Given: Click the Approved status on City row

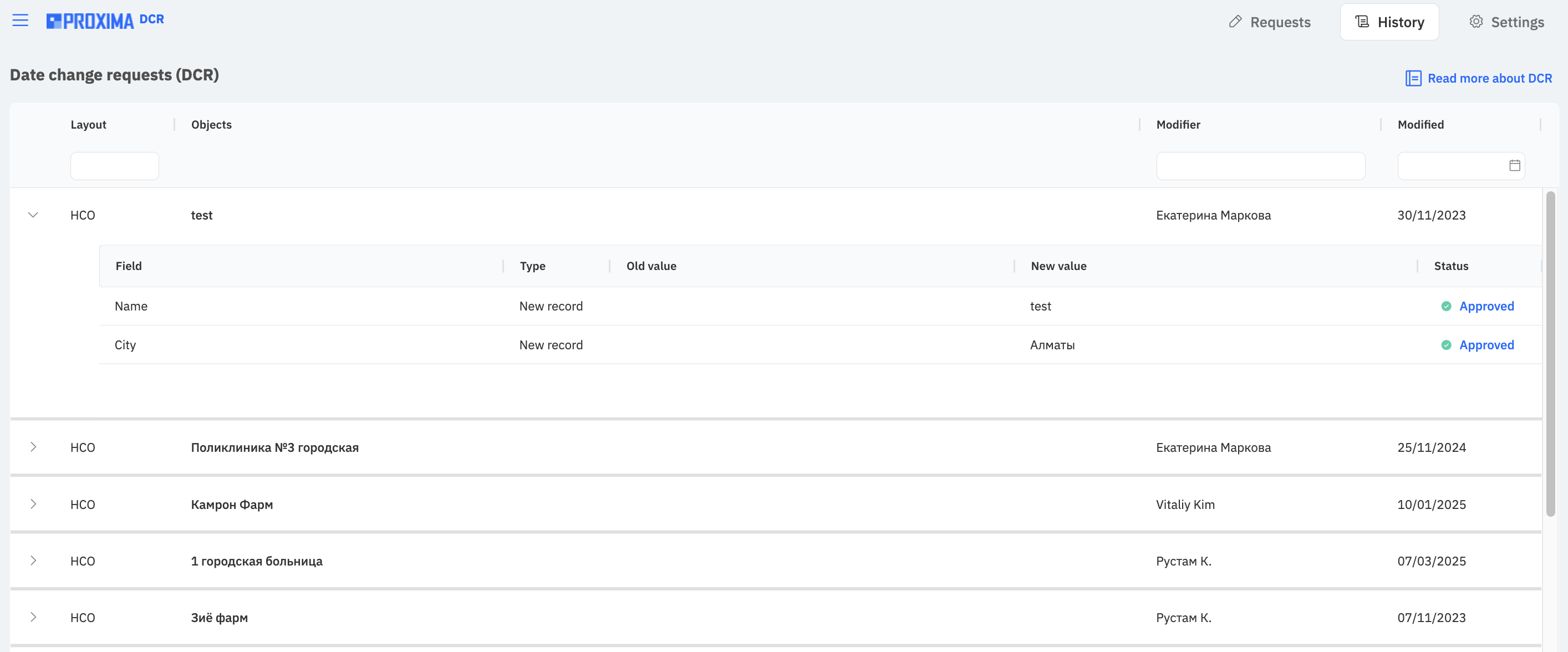Looking at the screenshot, I should coord(1486,345).
